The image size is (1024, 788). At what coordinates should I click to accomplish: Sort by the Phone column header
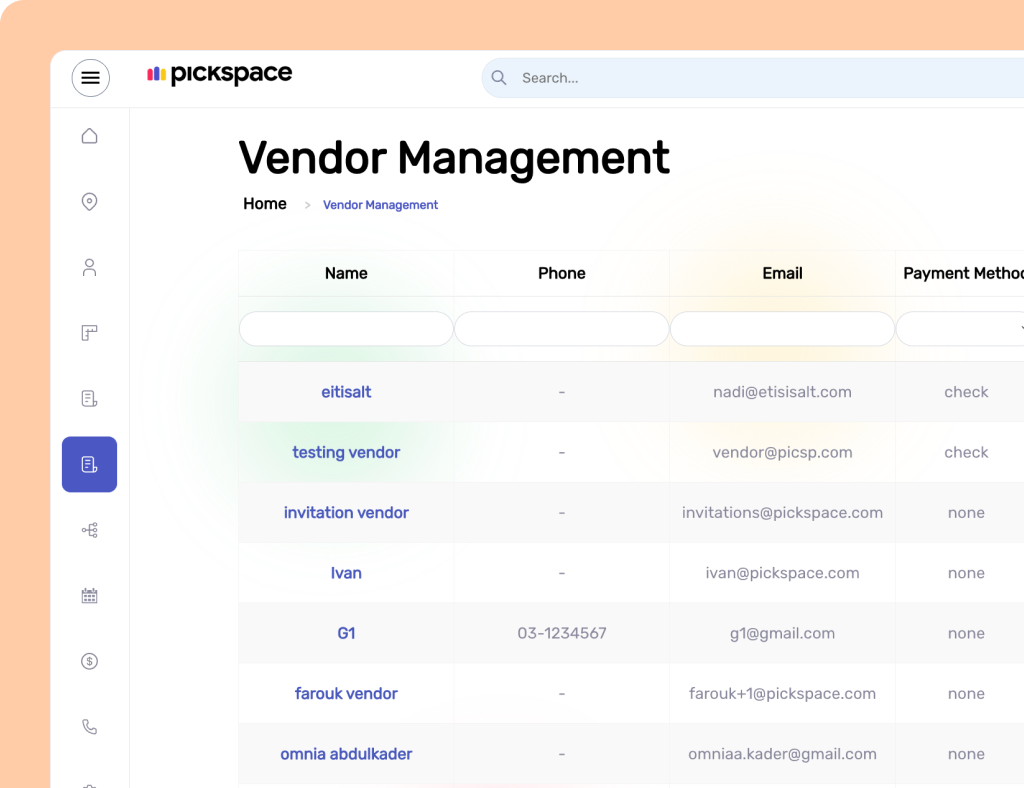561,273
